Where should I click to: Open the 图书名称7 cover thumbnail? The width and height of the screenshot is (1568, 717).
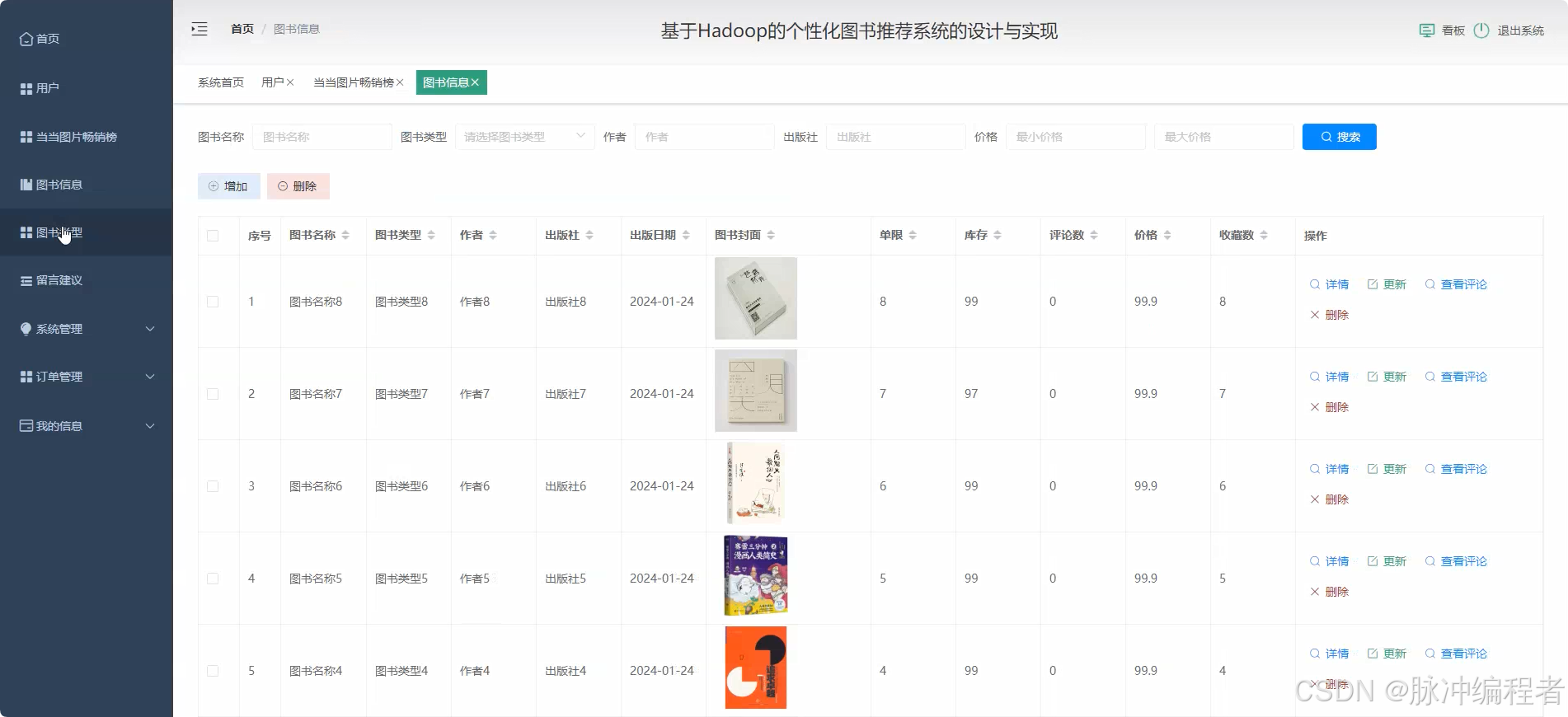(756, 391)
